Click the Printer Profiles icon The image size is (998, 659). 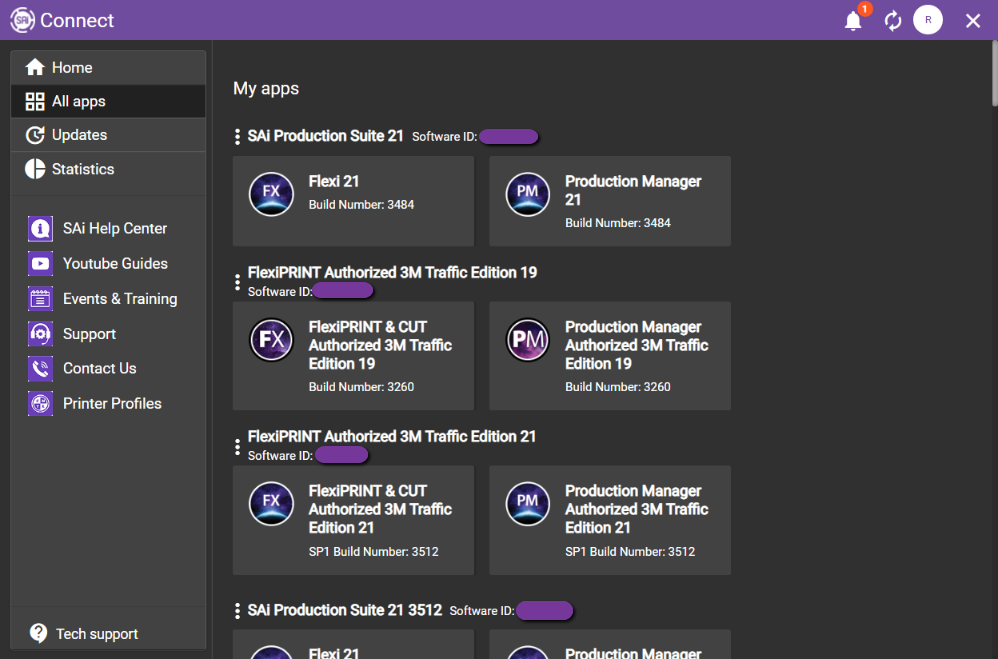[x=40, y=404]
